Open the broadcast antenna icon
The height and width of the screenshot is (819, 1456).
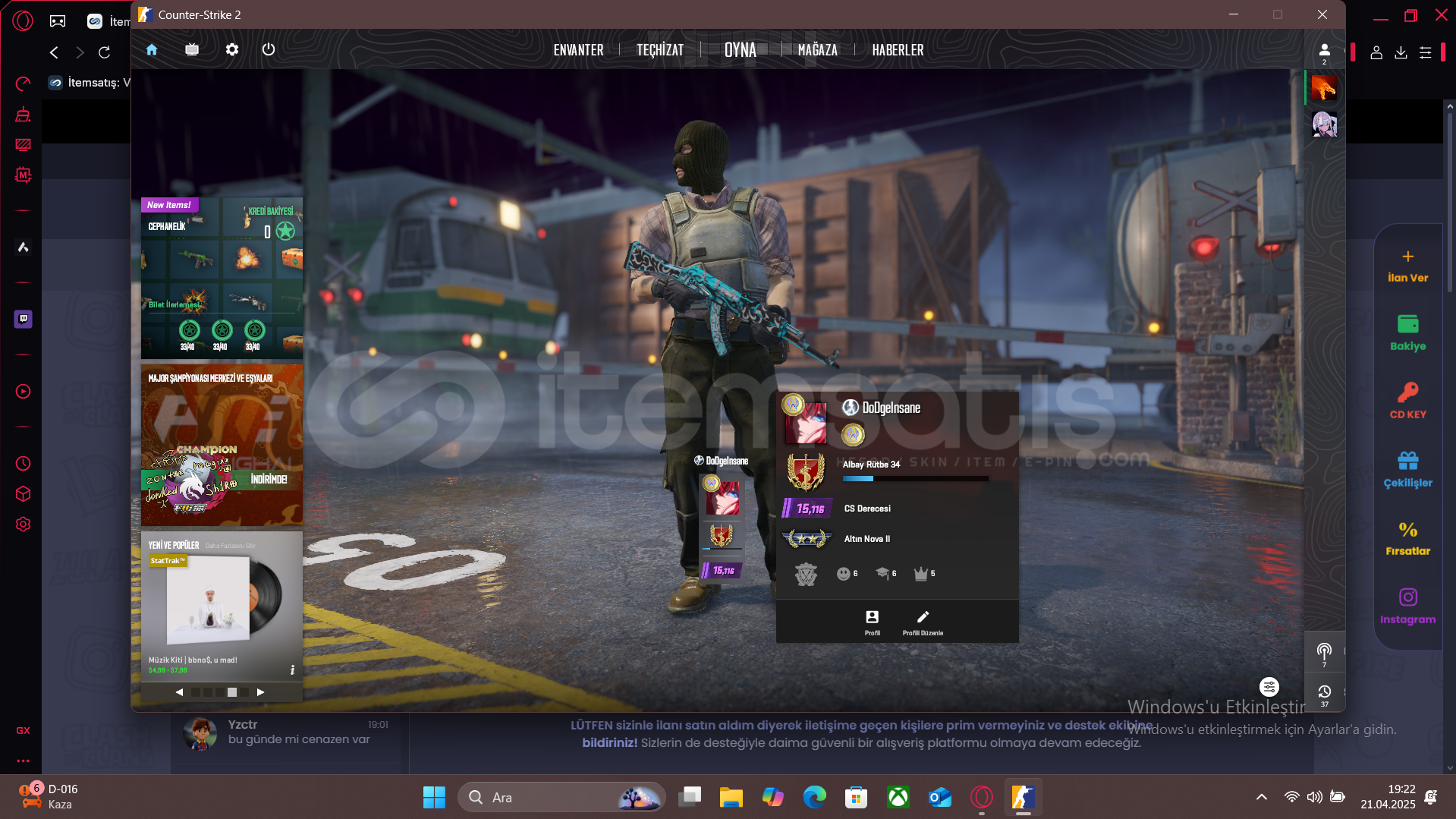click(1324, 654)
